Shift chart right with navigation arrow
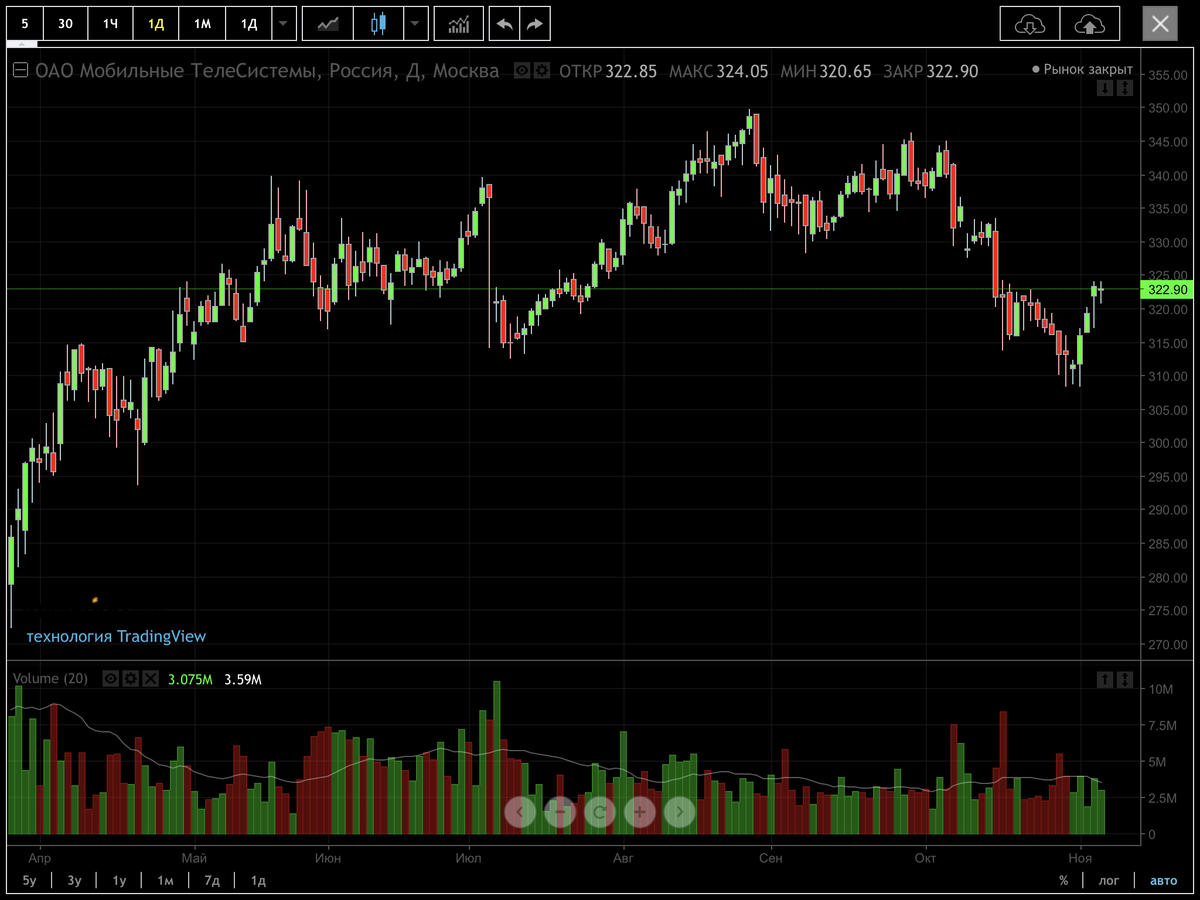The height and width of the screenshot is (900, 1200). pos(680,811)
